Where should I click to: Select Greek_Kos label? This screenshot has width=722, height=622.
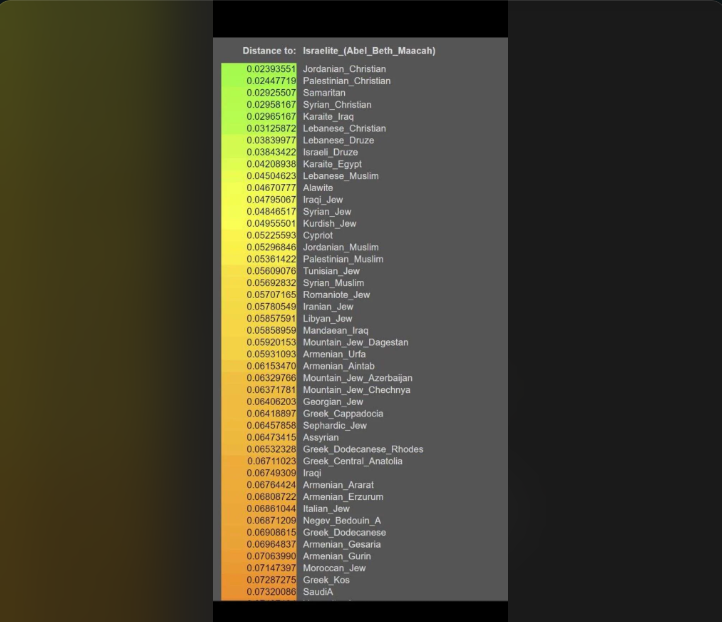(x=326, y=580)
